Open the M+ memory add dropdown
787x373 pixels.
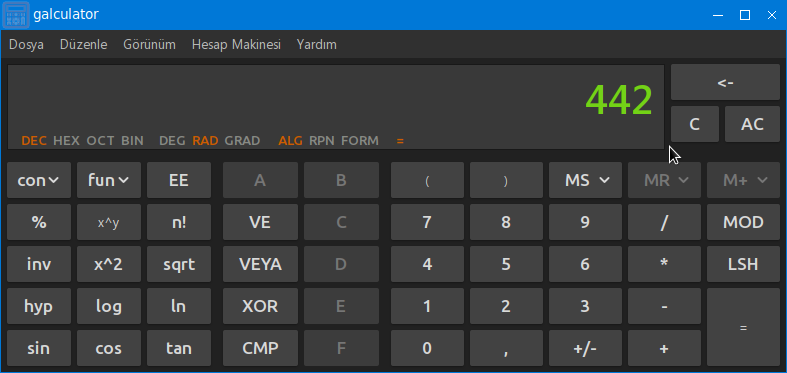pos(743,180)
